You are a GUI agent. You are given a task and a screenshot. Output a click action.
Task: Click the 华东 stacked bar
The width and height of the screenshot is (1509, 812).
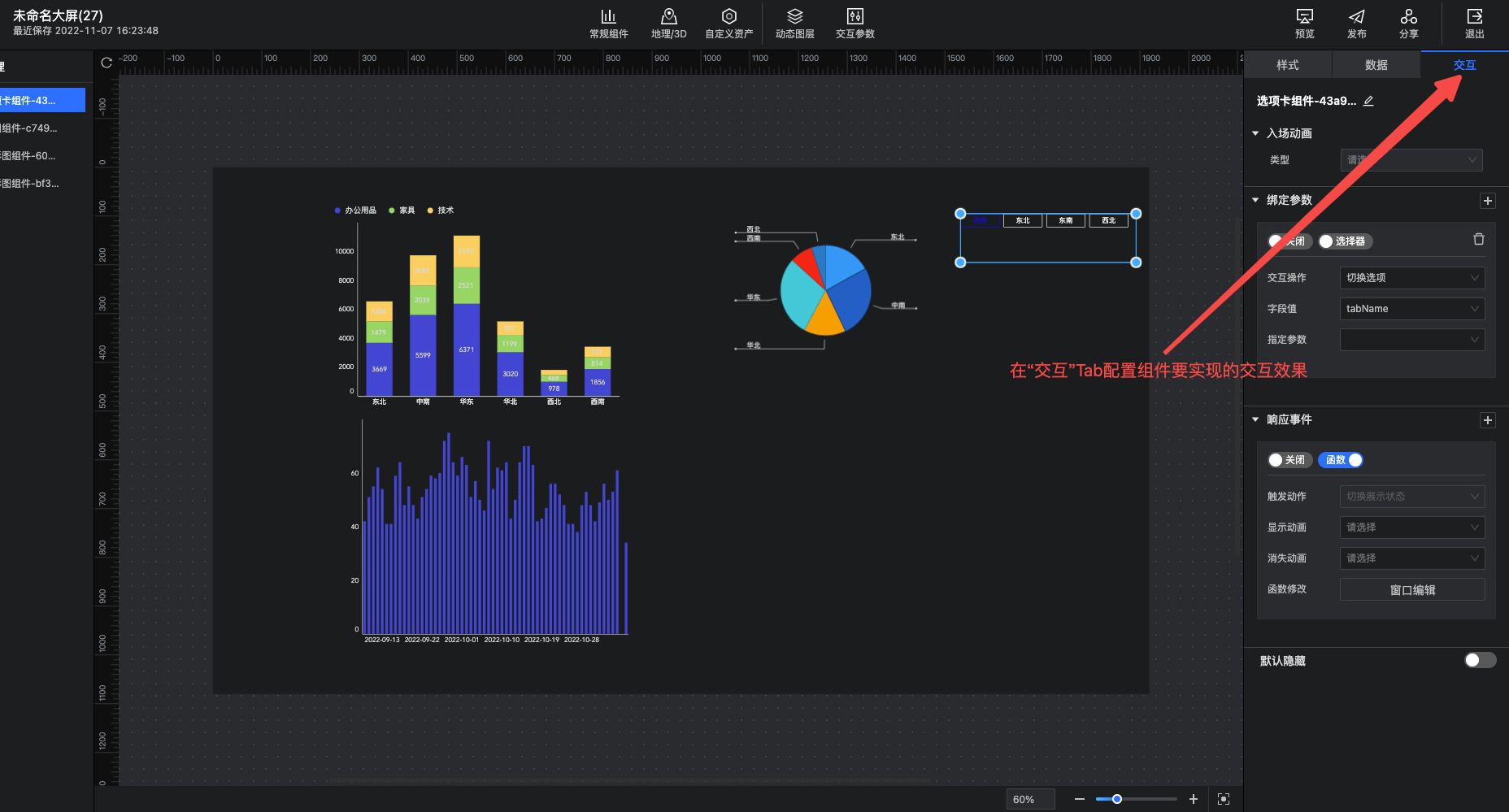[x=467, y=315]
